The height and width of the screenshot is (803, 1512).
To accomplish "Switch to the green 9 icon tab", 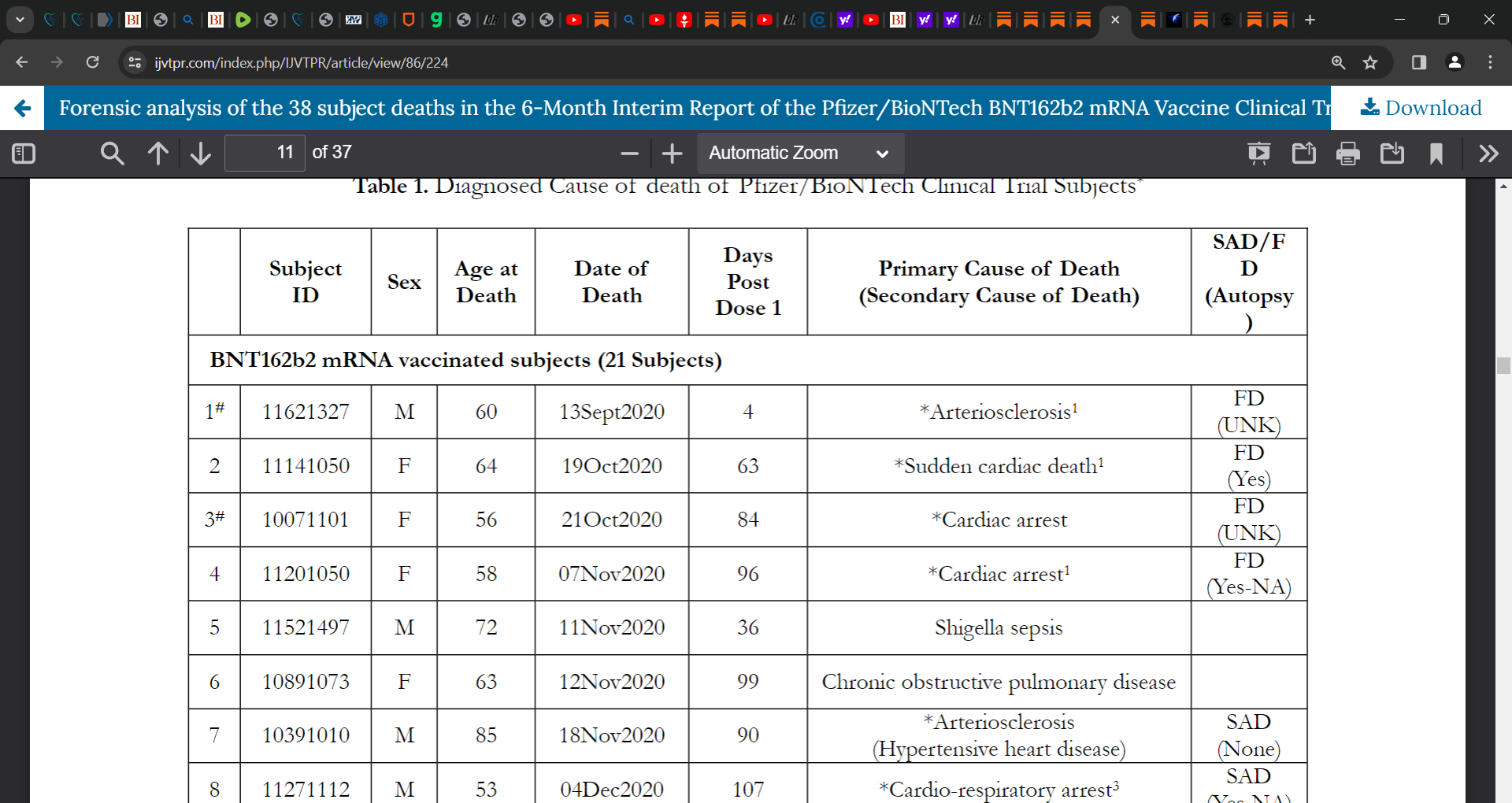I will (436, 20).
